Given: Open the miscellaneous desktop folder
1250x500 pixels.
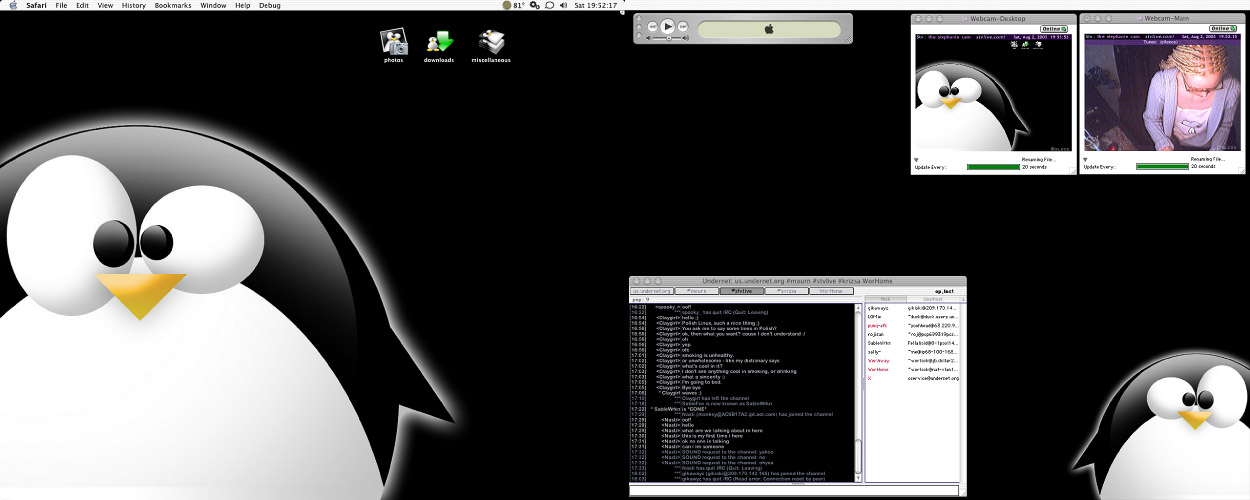Looking at the screenshot, I should coord(491,42).
